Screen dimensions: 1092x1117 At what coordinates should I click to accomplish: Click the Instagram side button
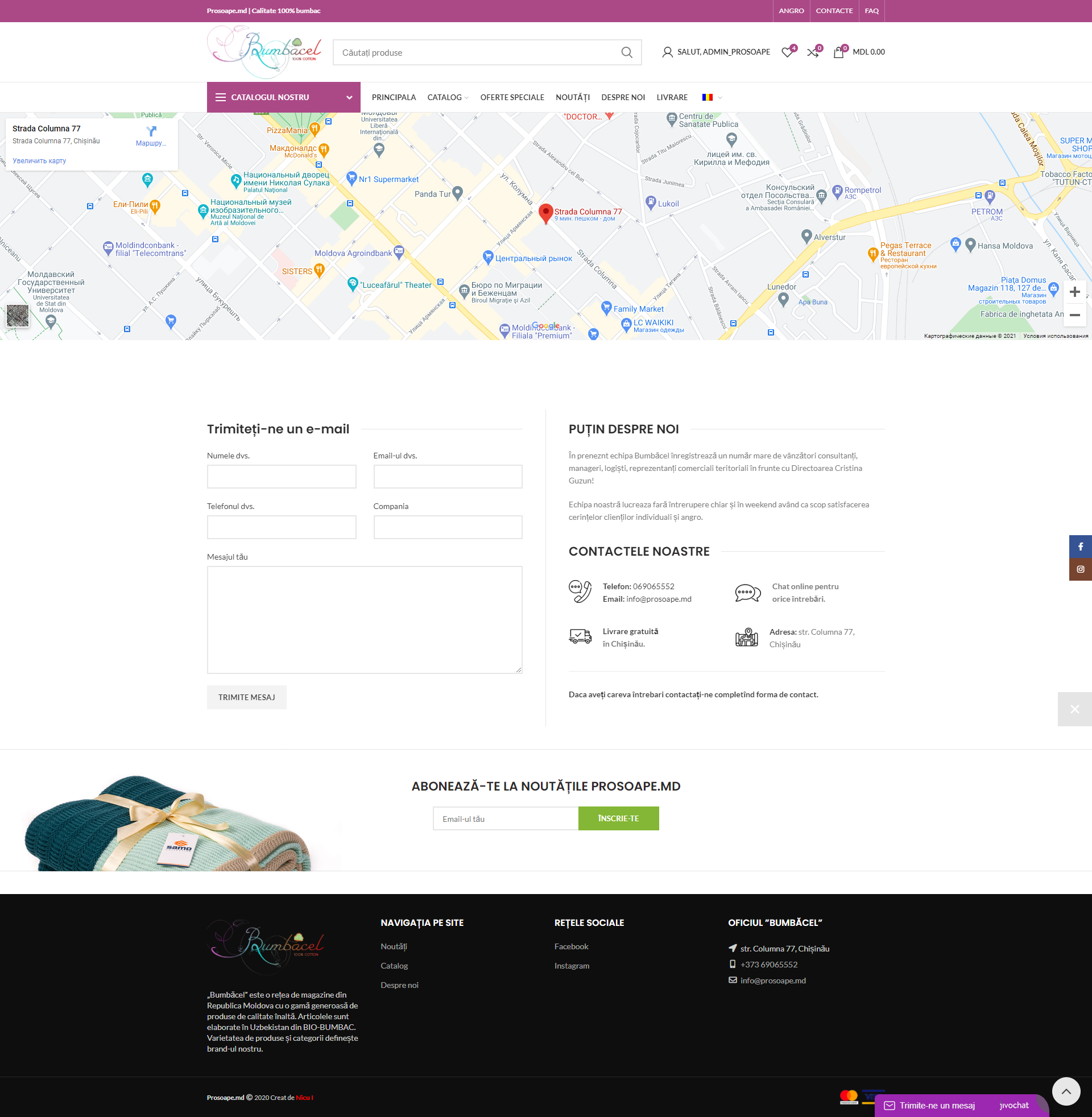click(1080, 569)
